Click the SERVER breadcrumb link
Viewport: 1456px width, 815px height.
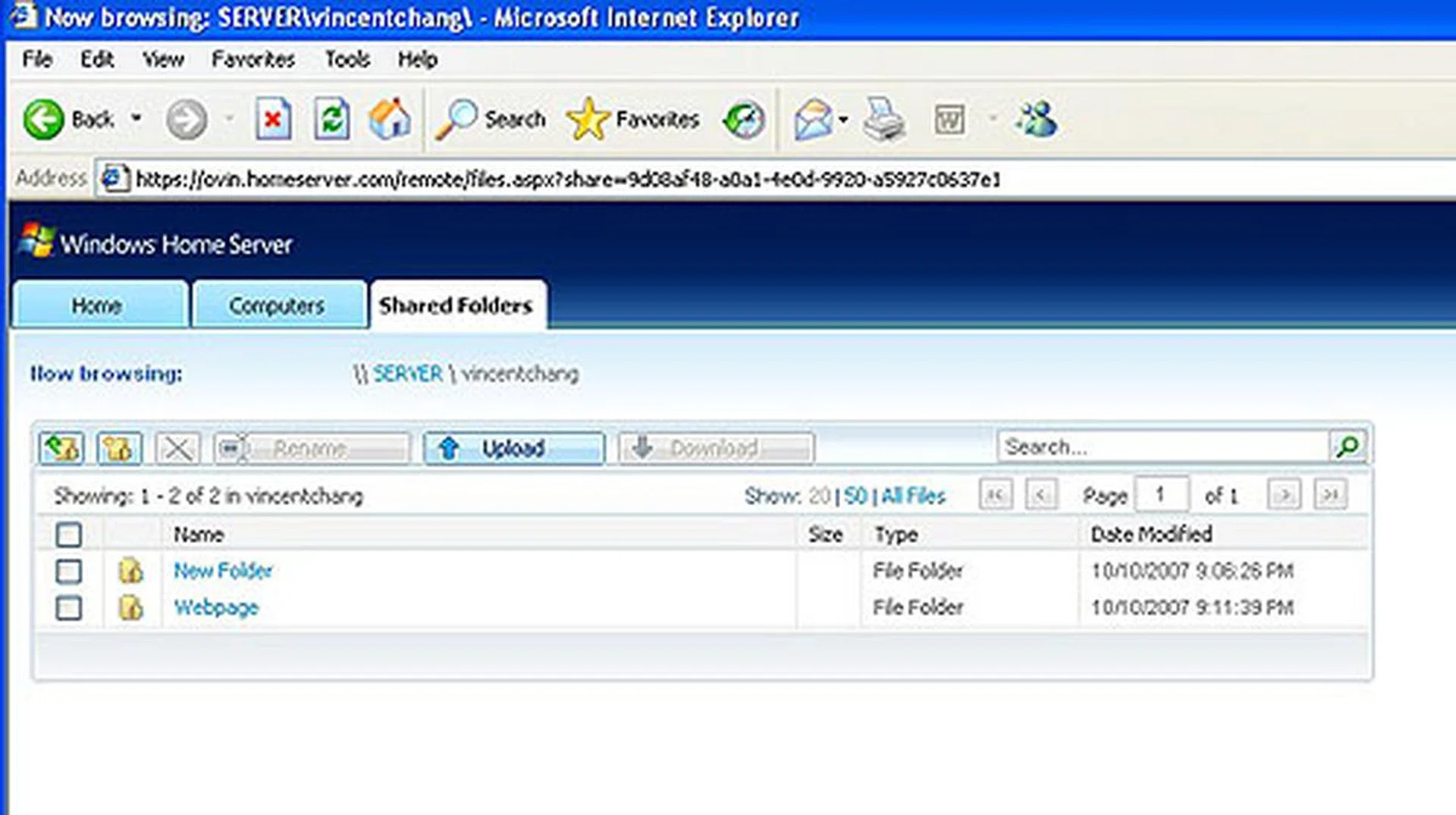click(x=406, y=373)
